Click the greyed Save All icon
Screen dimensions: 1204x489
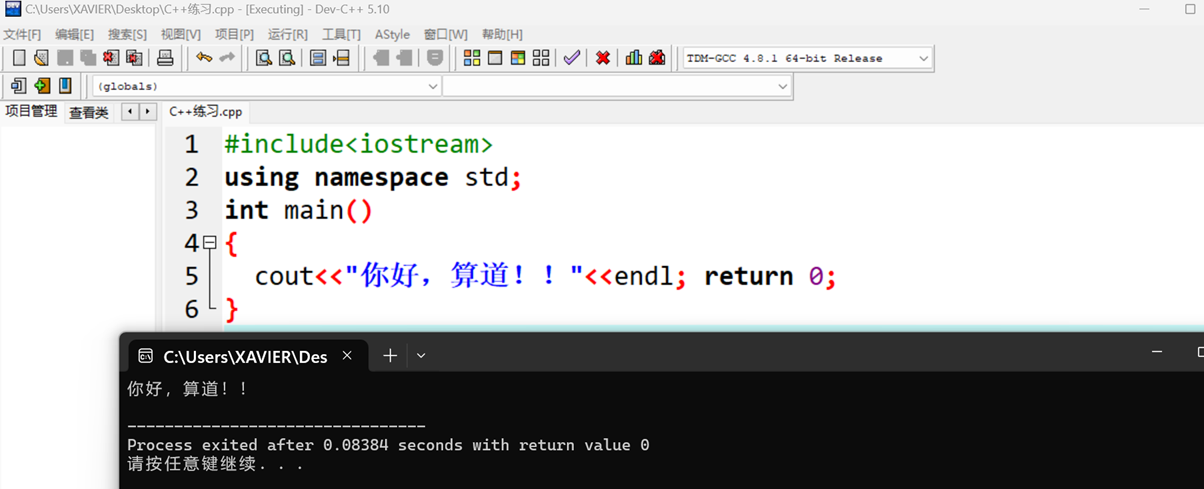point(88,58)
